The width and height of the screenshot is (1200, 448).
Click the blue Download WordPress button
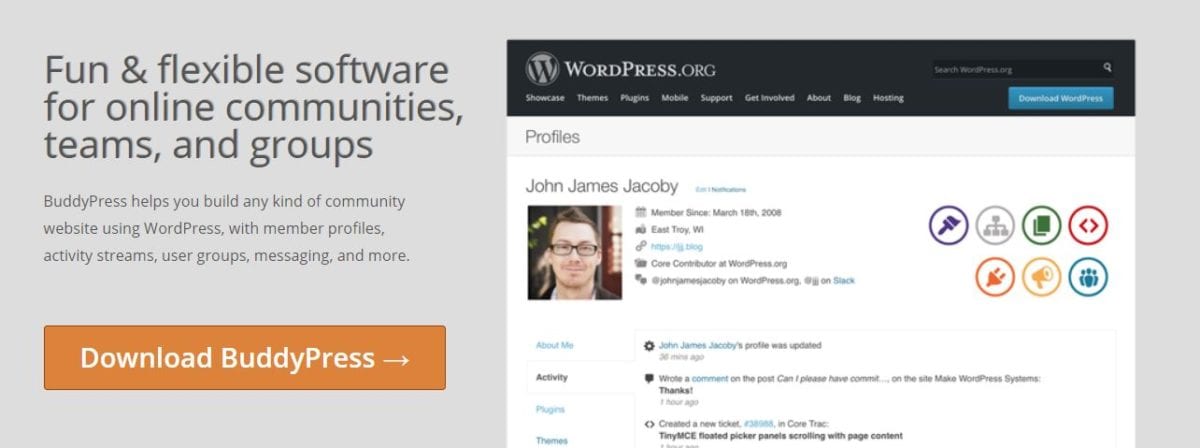coord(1059,98)
